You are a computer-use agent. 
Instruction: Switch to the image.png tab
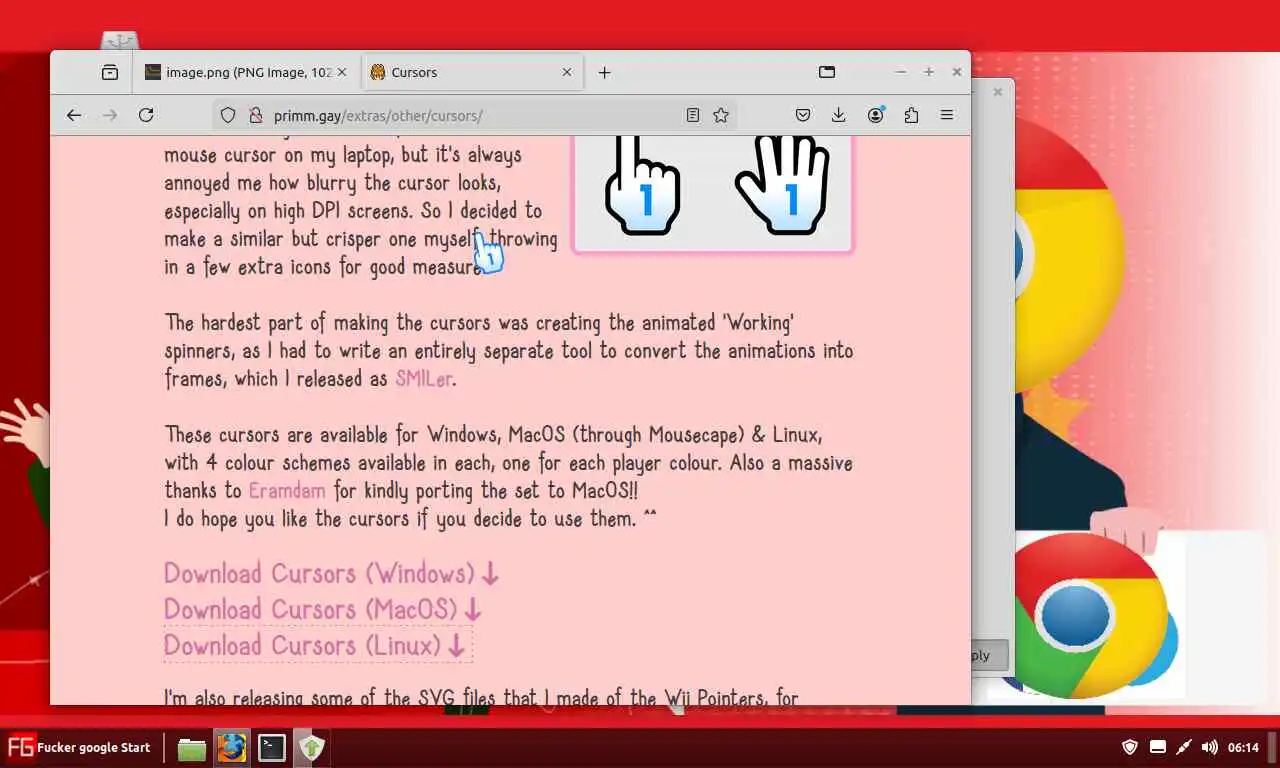click(246, 72)
